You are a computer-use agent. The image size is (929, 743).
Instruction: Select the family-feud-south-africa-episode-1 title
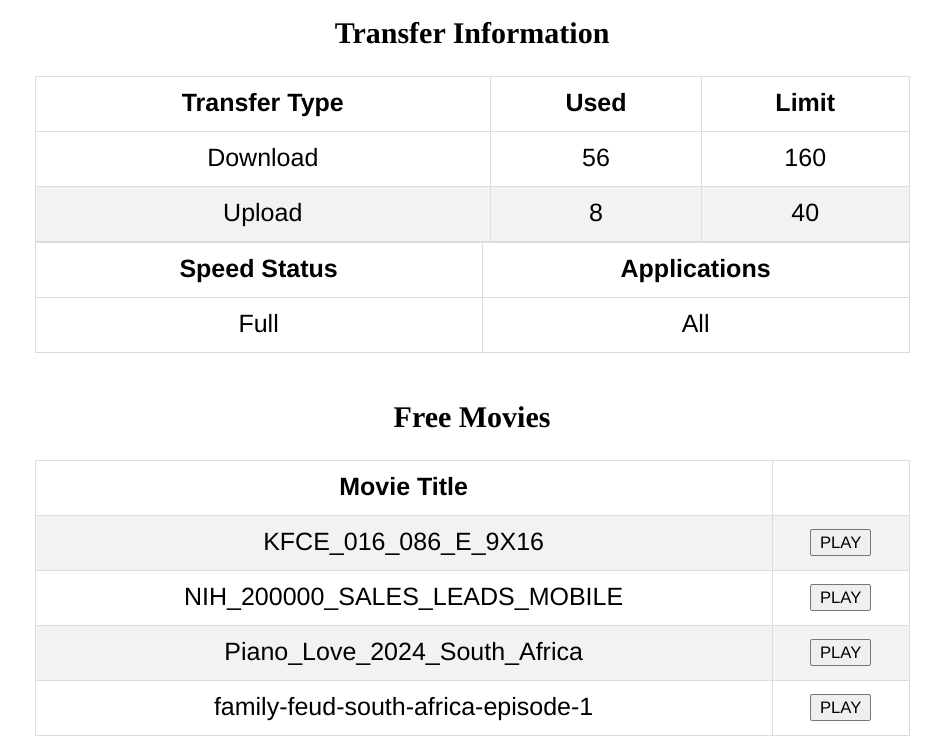coord(403,707)
